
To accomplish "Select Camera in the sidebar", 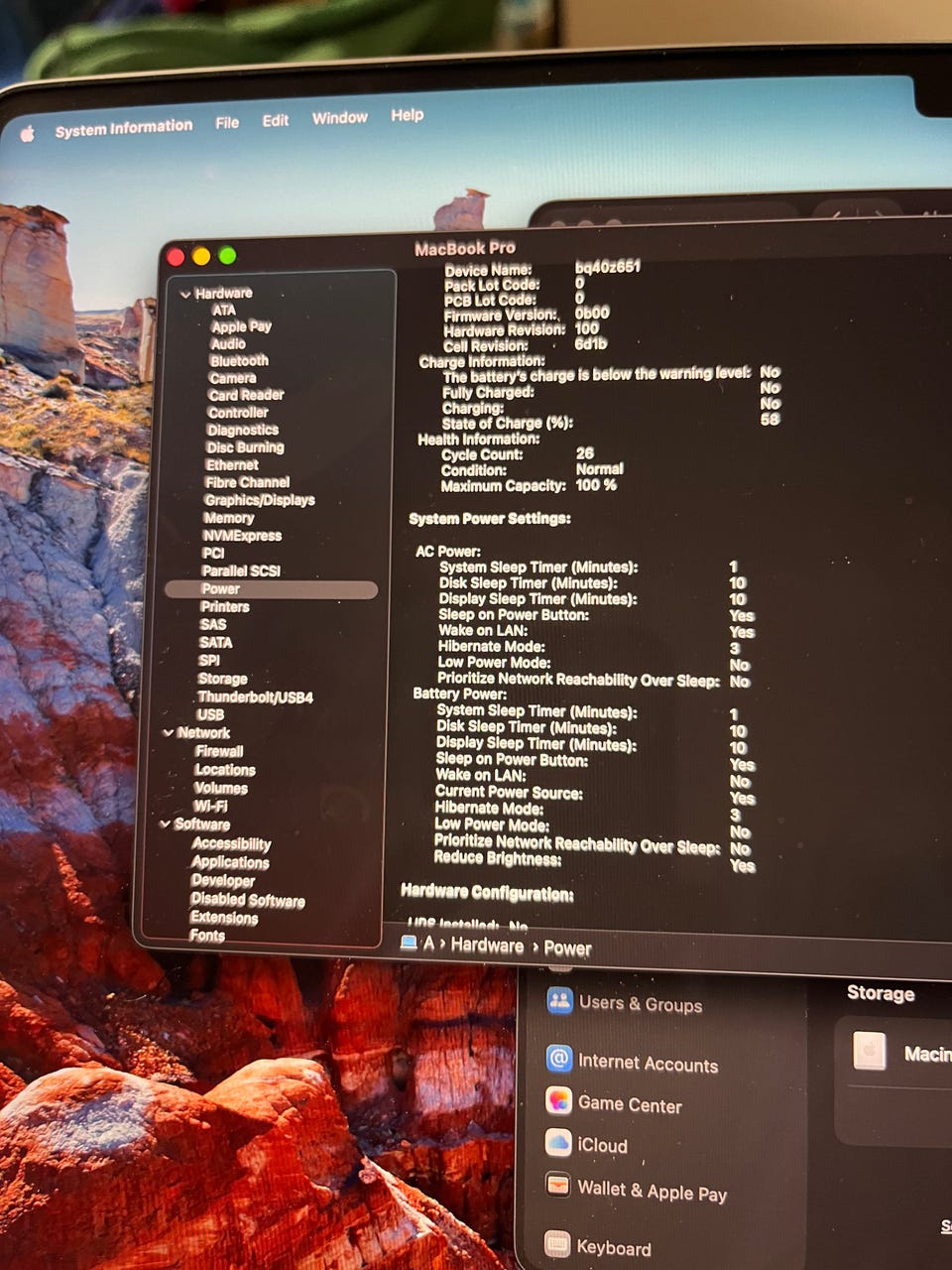I will tap(233, 378).
